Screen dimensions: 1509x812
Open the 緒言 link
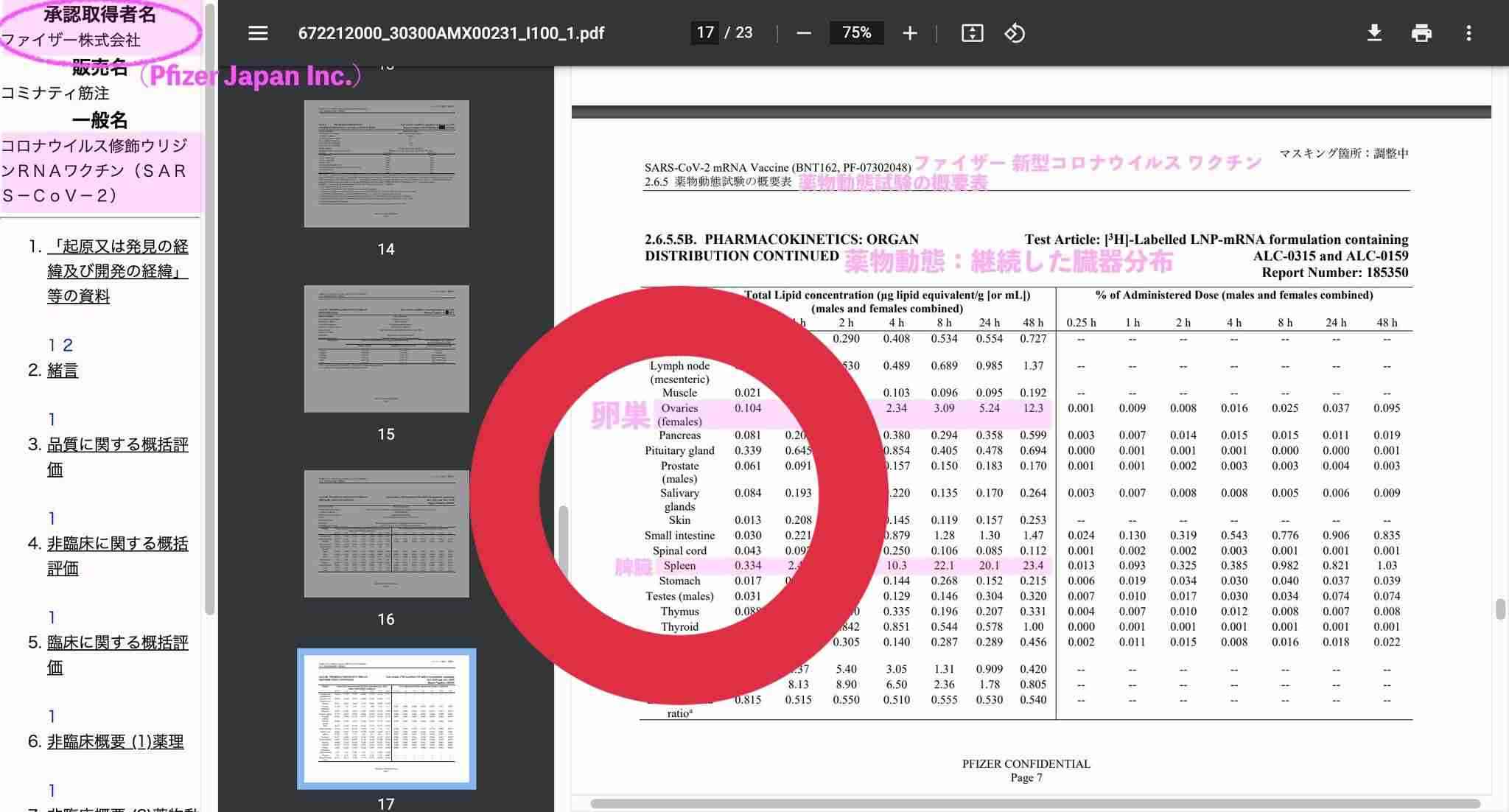point(63,370)
